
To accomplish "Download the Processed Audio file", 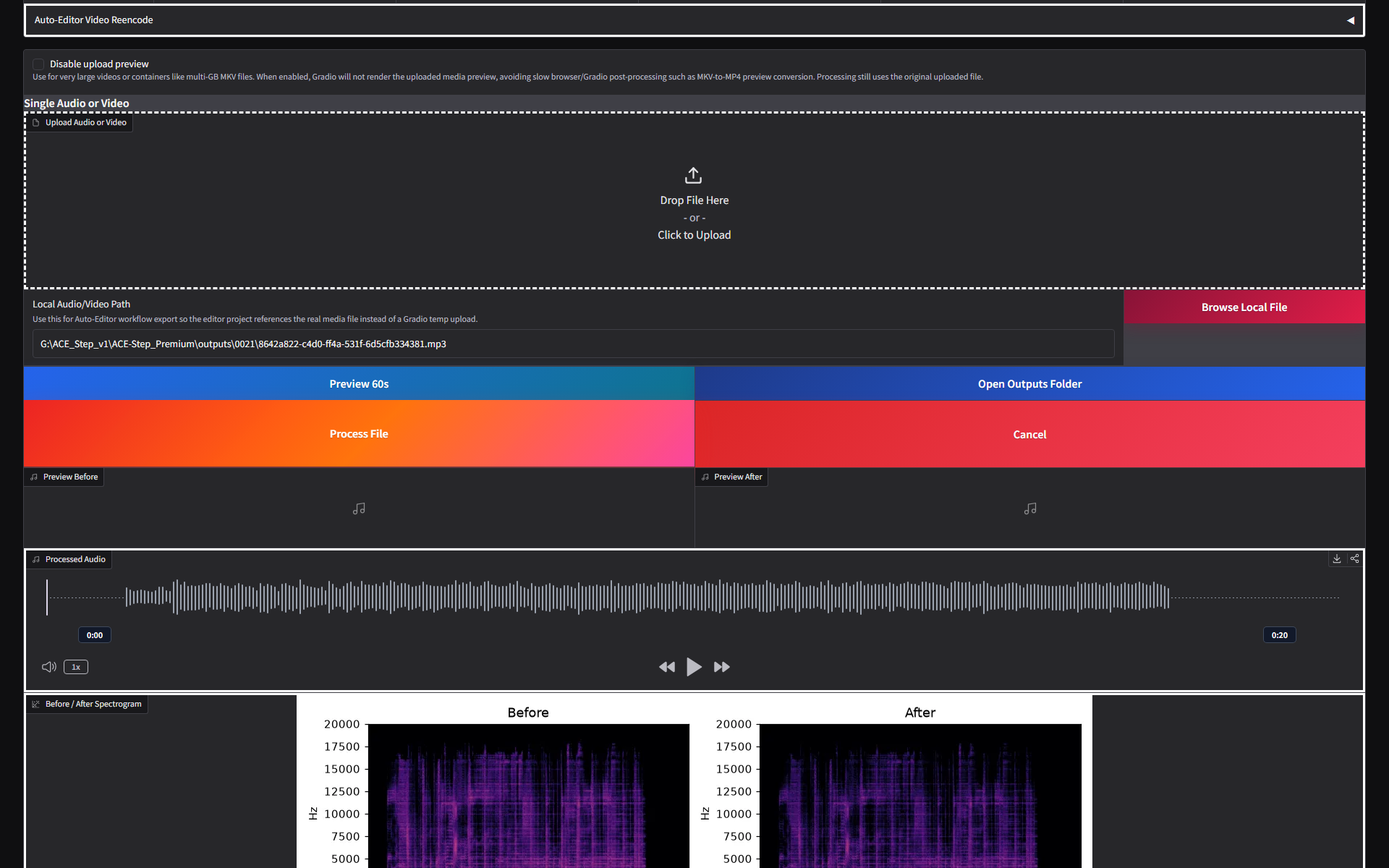I will point(1337,559).
